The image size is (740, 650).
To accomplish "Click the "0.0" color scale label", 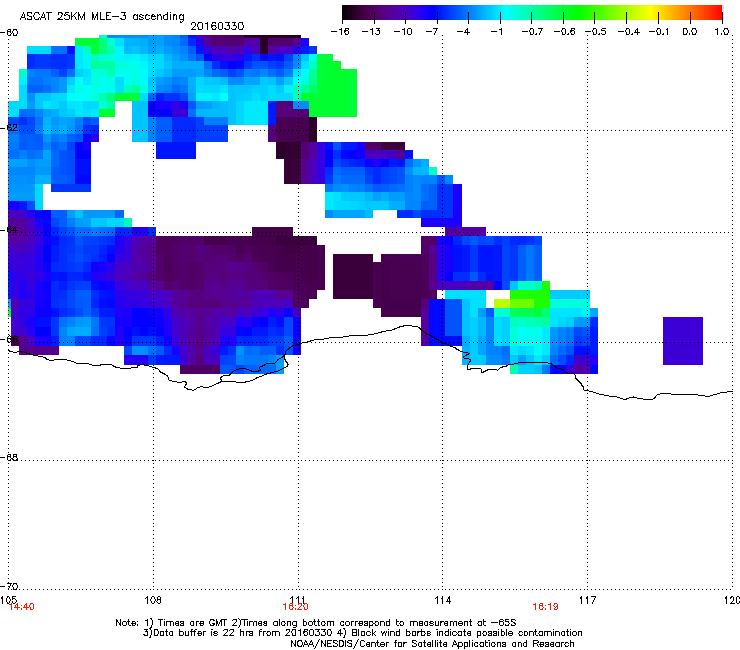I will (690, 32).
